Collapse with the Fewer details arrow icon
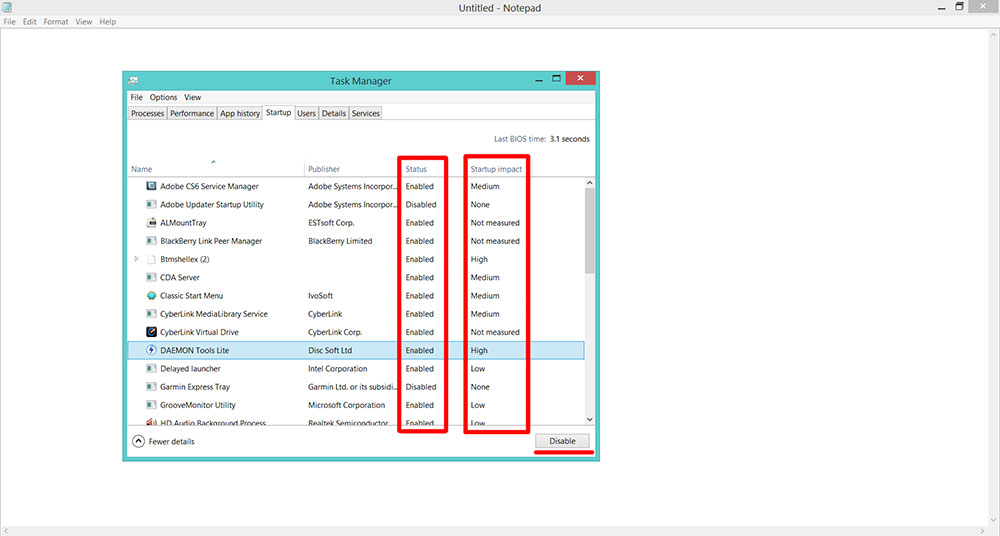 pyautogui.click(x=138, y=441)
